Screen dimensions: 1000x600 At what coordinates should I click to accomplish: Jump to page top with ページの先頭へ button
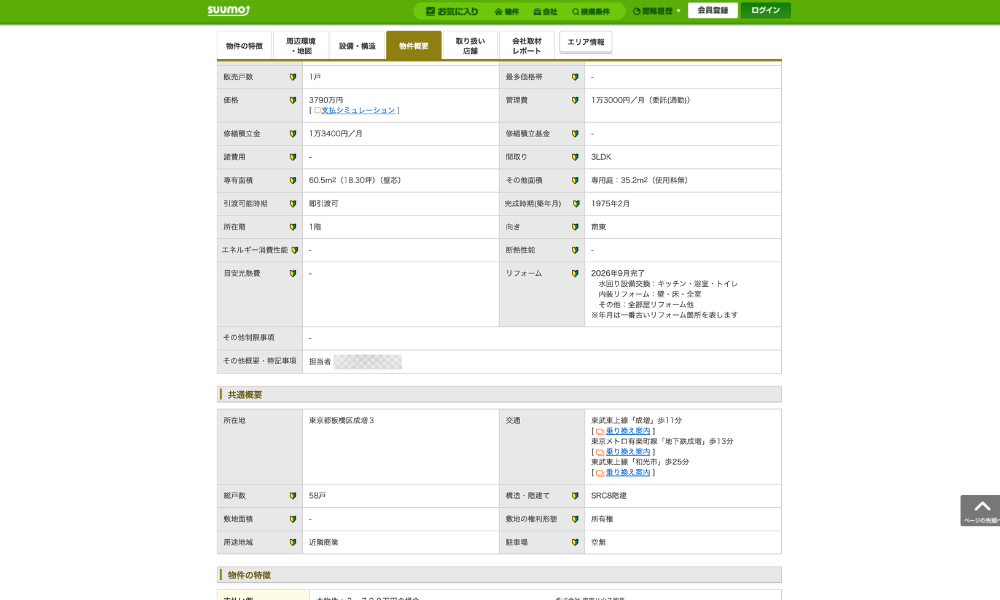click(x=980, y=510)
